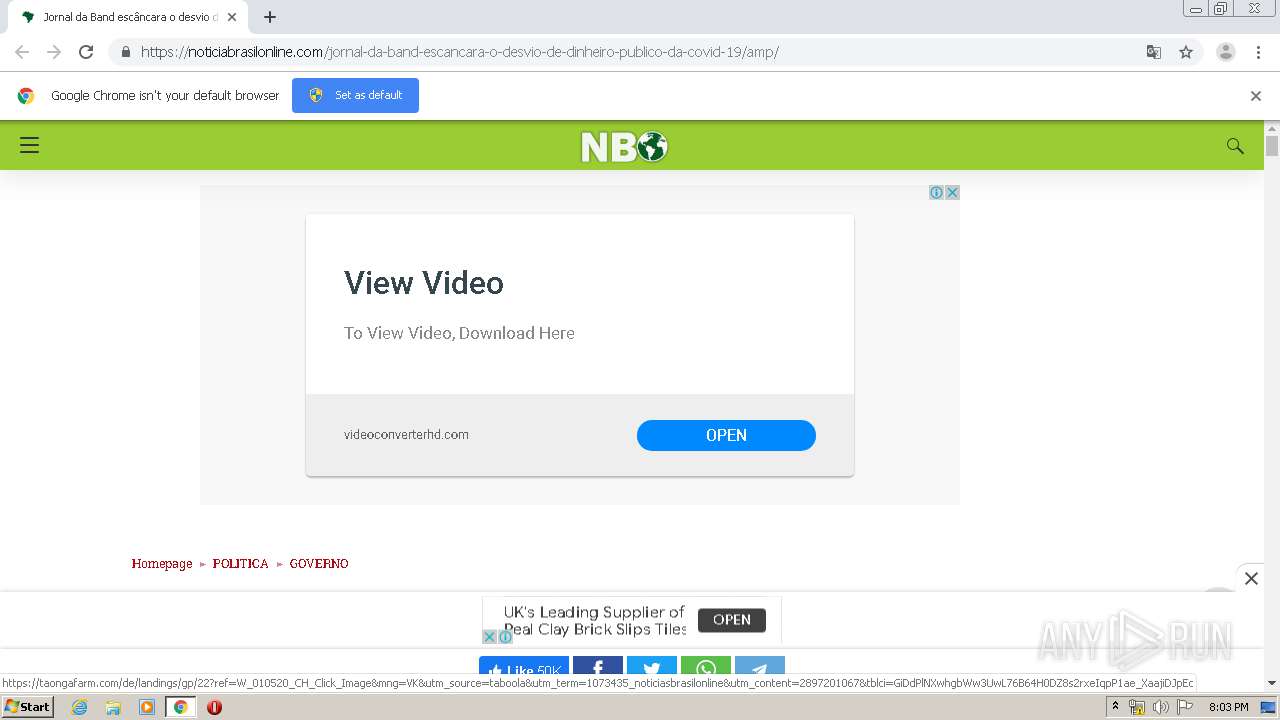Open media player from taskbar
Image resolution: width=1280 pixels, height=720 pixels.
coord(147,707)
